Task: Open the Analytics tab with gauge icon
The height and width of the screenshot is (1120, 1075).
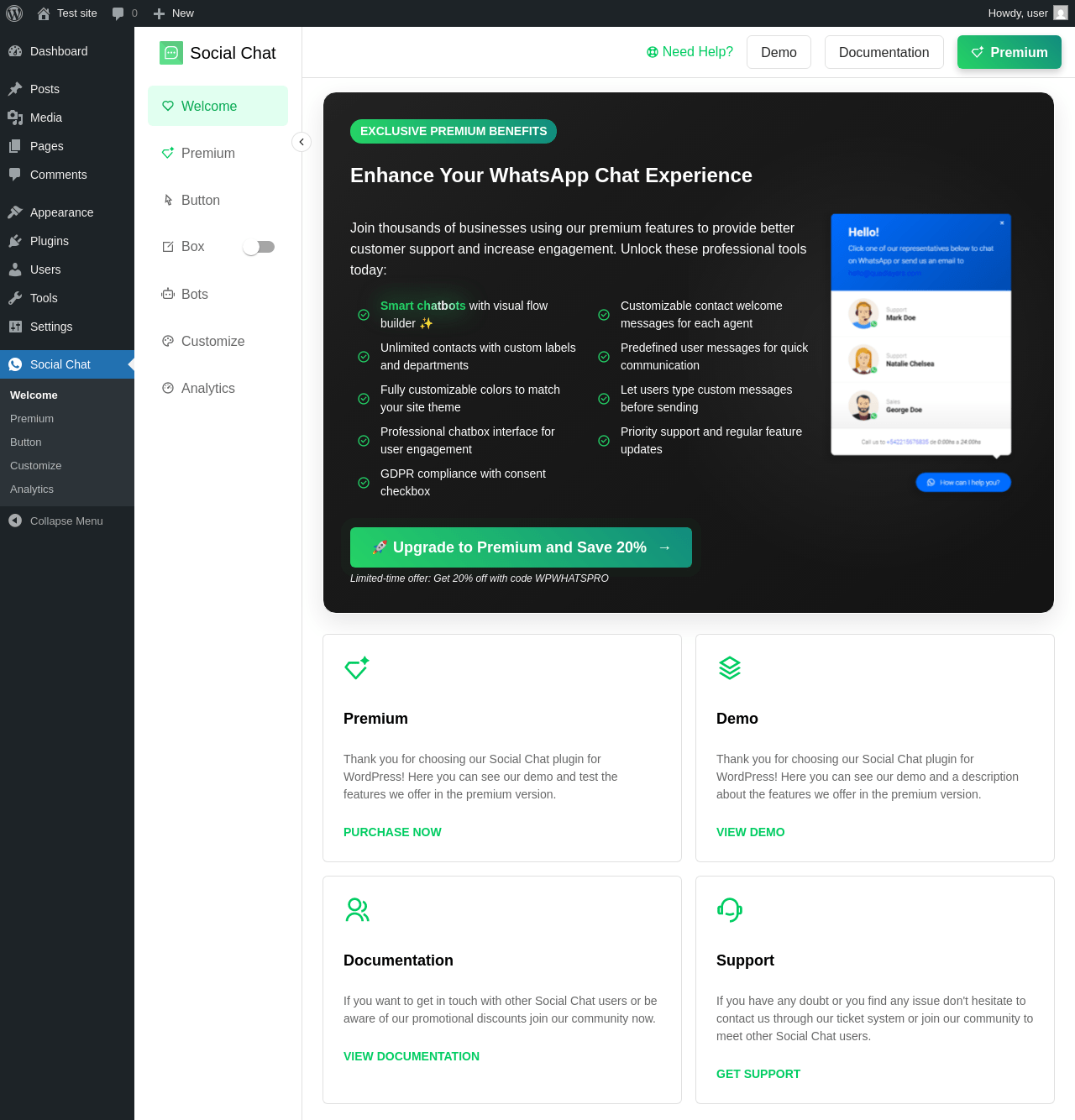Action: pyautogui.click(x=218, y=388)
